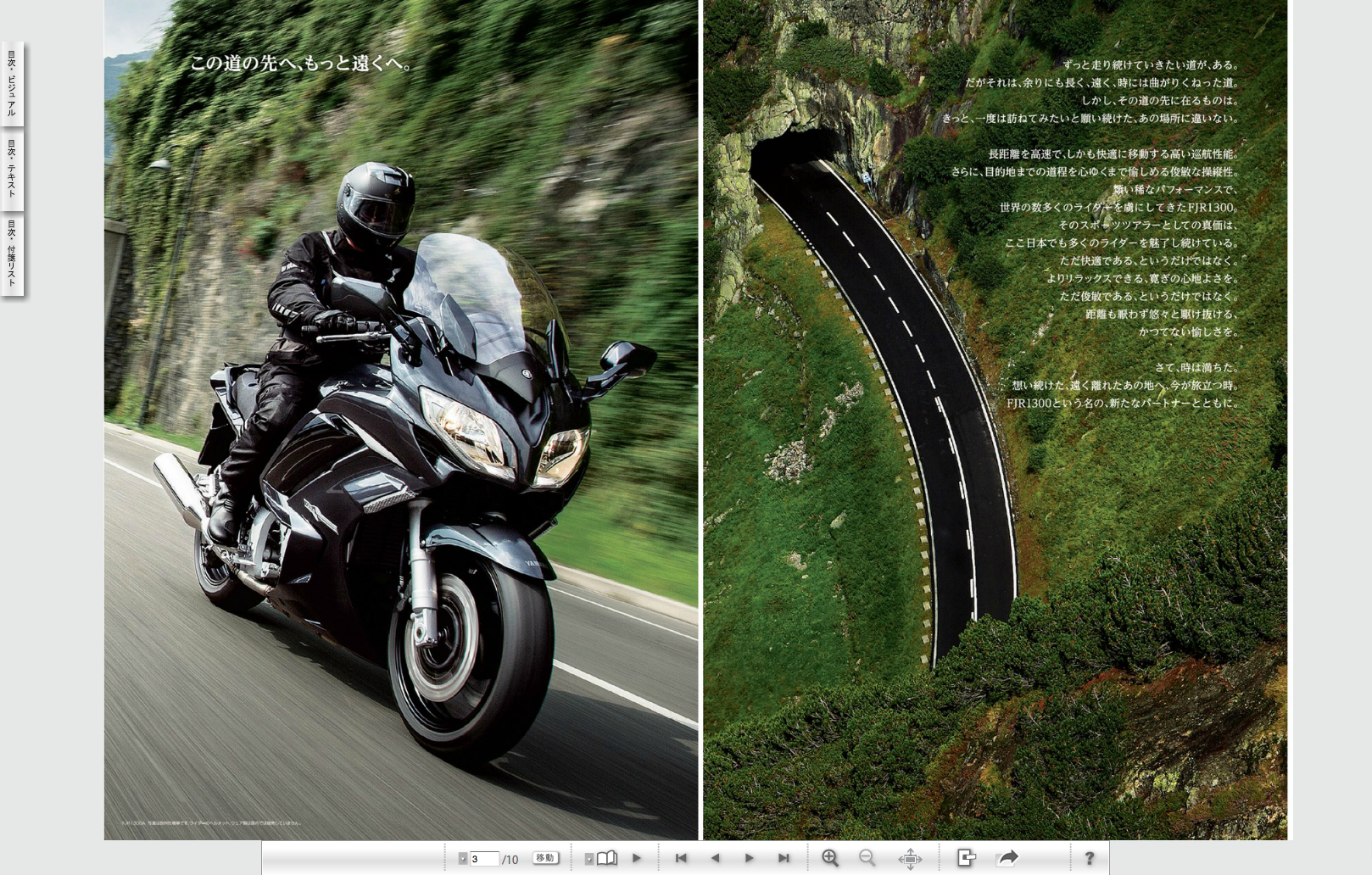Viewport: 1372px width, 875px height.
Task: Open the page number dropdown arrow
Action: [x=463, y=859]
